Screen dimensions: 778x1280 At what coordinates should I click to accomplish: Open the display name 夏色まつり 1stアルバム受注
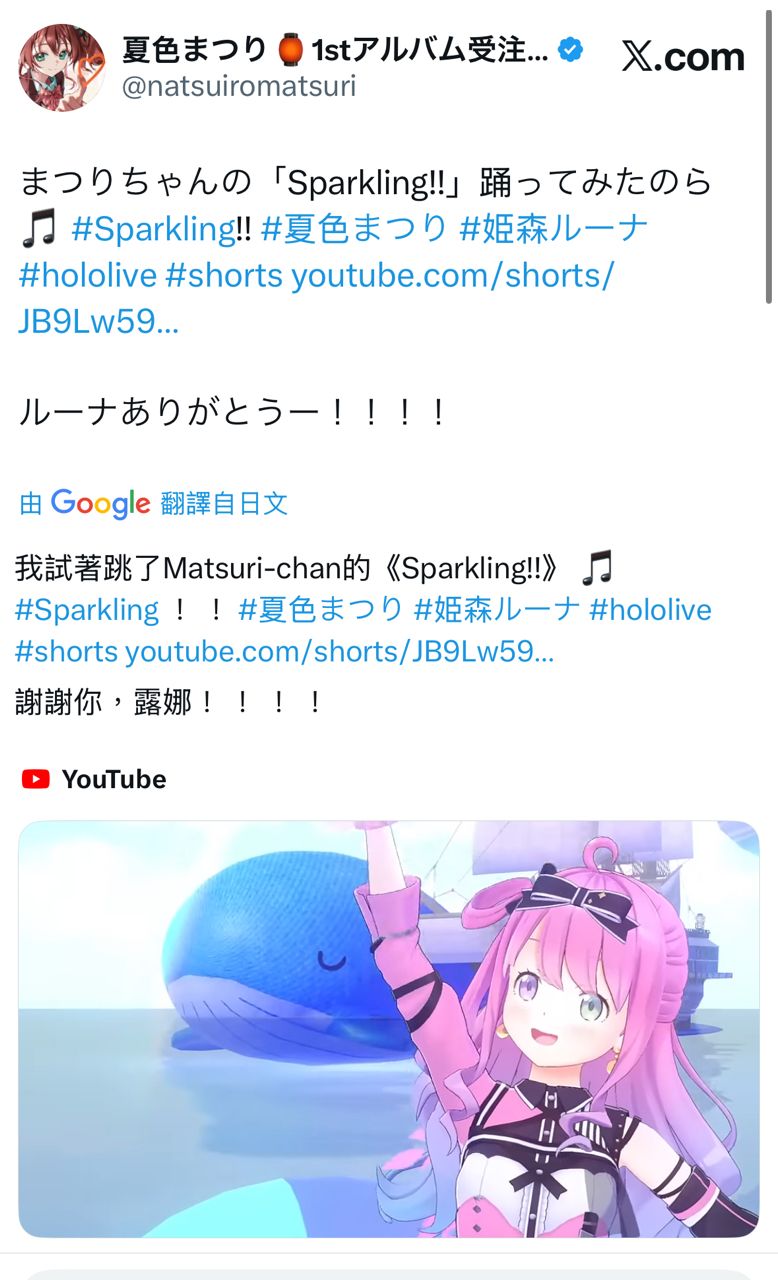[335, 48]
